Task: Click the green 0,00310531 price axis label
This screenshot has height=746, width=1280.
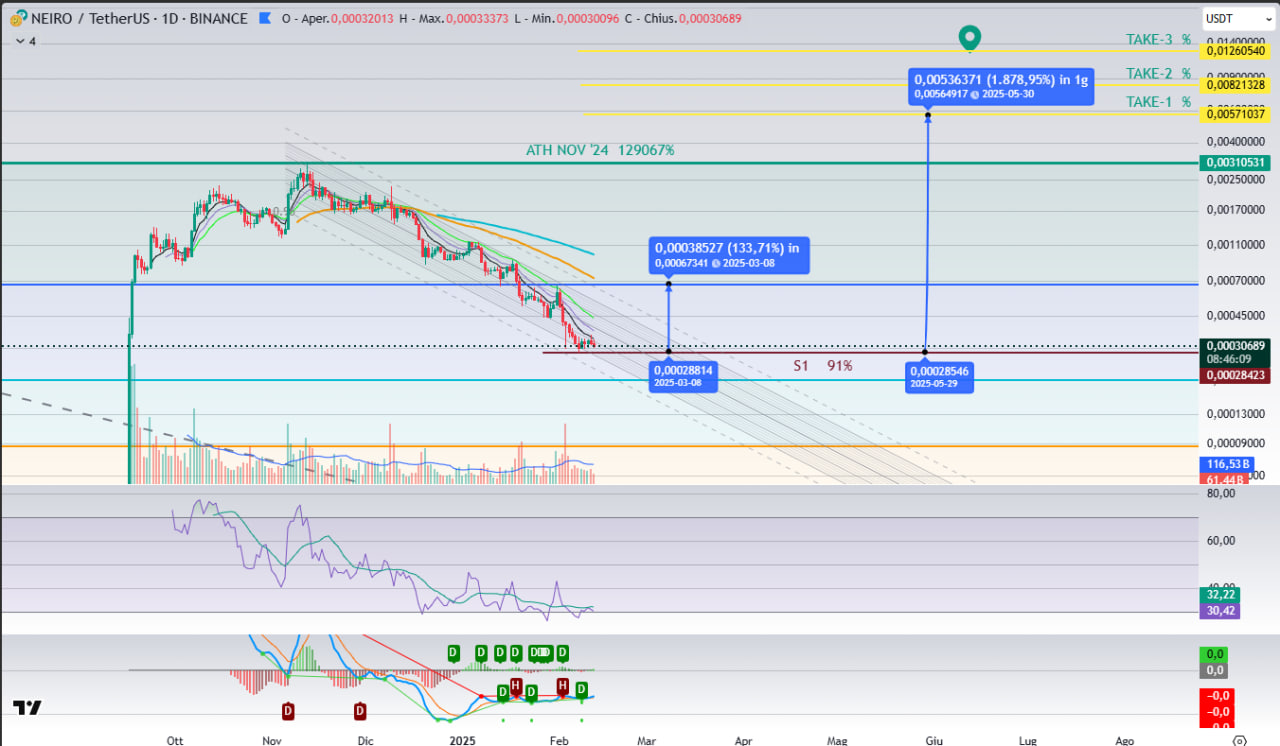Action: click(1235, 163)
